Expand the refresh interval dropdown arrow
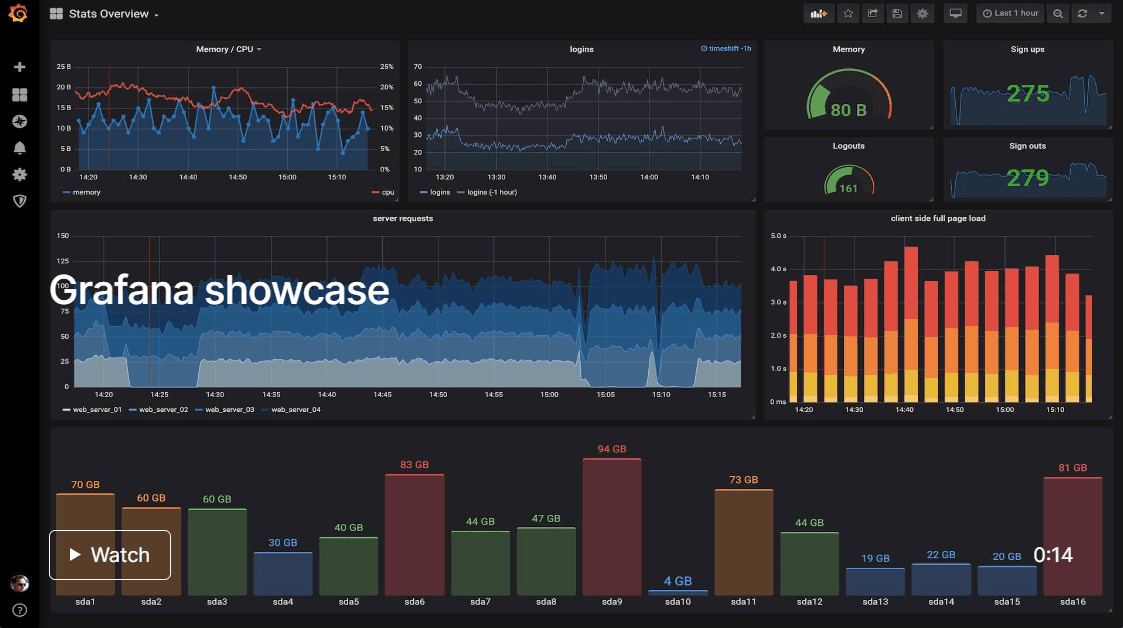Viewport: 1123px width, 628px height. [x=1102, y=14]
